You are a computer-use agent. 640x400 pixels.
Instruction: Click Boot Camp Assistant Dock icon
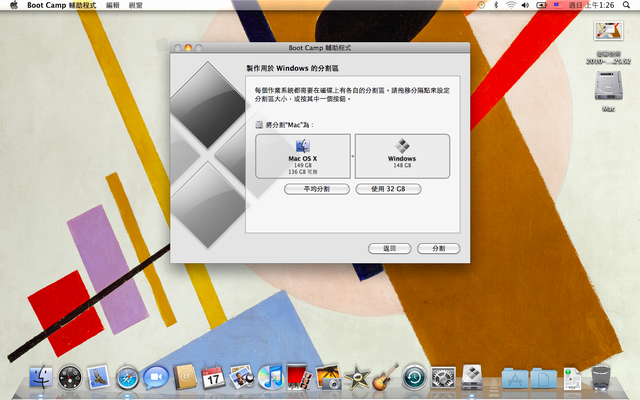tap(472, 378)
